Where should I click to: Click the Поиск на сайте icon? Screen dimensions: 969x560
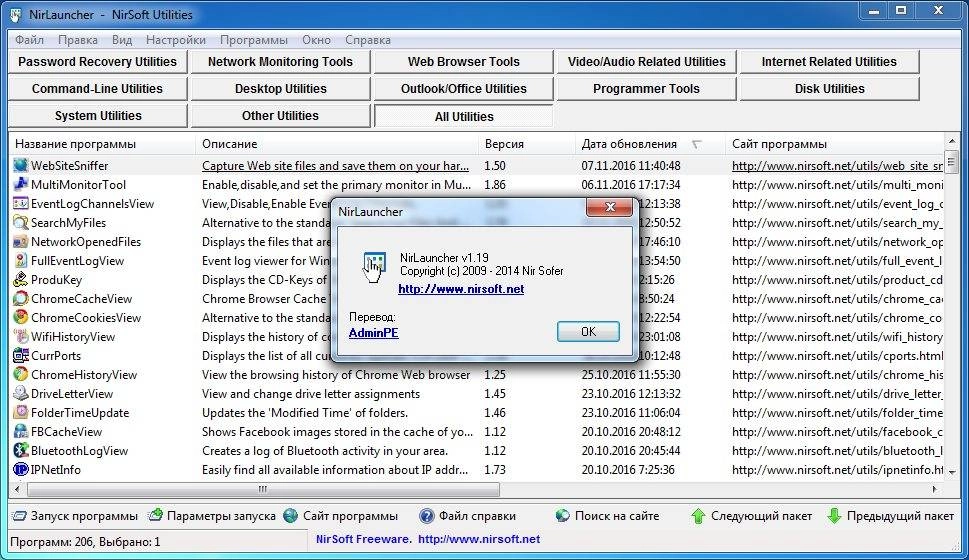coord(562,515)
